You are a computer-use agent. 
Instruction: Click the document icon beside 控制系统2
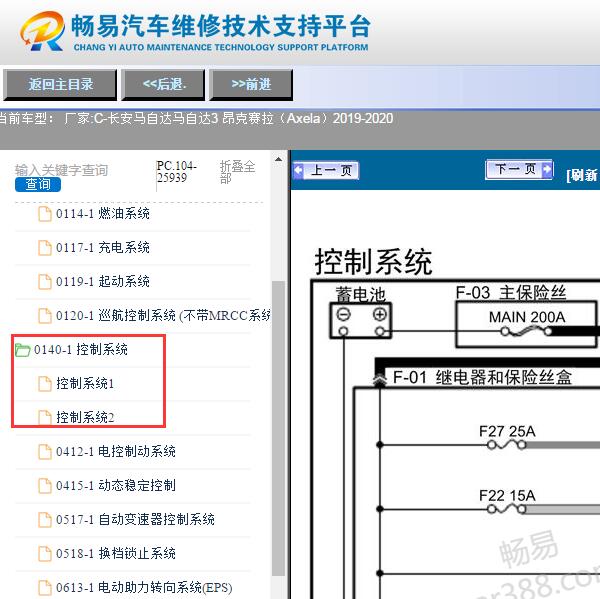point(45,418)
